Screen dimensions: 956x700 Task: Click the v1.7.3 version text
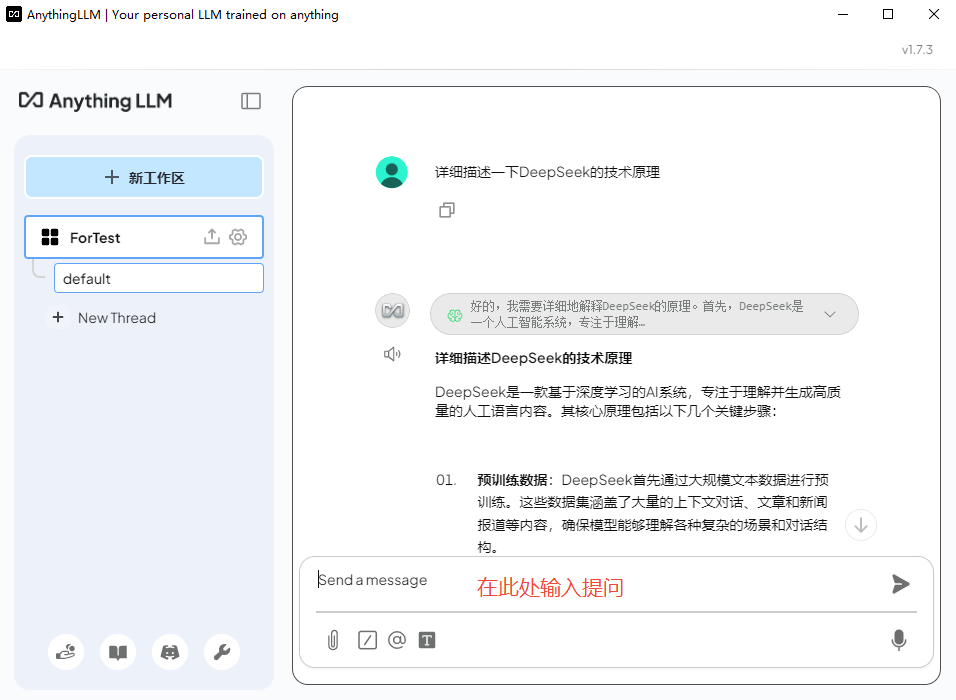pyautogui.click(x=917, y=49)
